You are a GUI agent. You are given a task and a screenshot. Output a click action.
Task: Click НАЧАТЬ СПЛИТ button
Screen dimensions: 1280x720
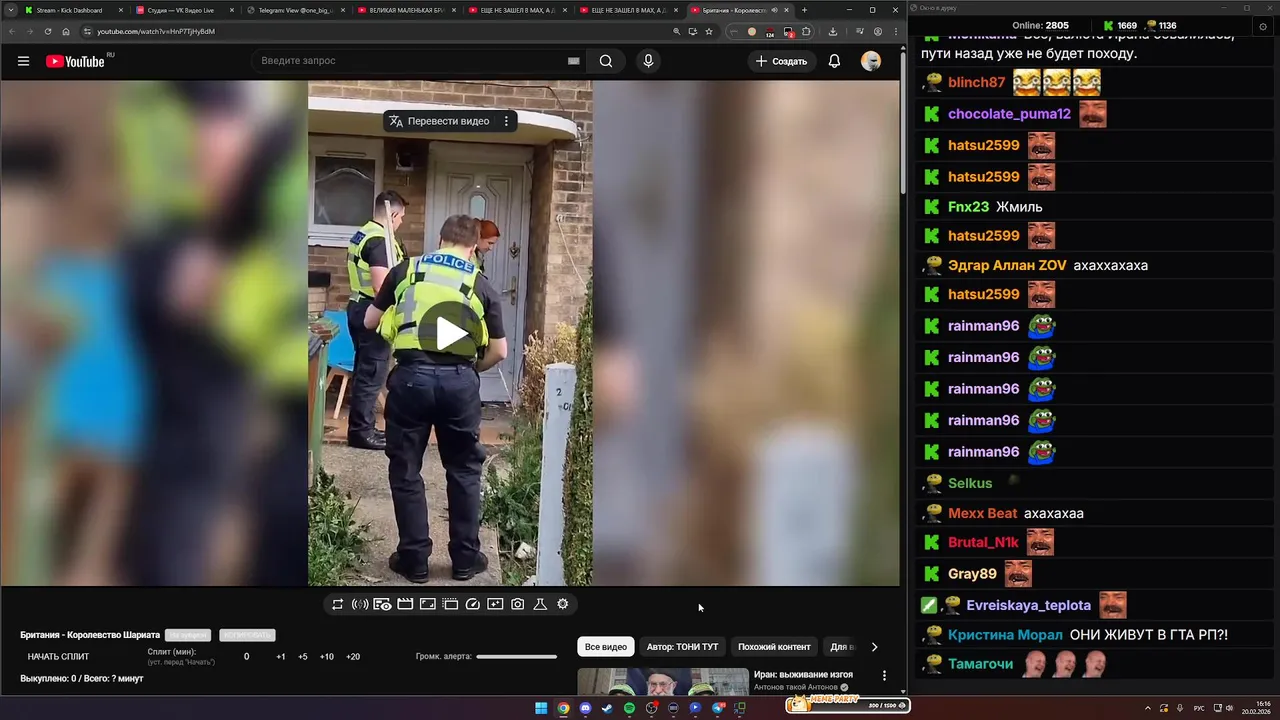pos(58,657)
